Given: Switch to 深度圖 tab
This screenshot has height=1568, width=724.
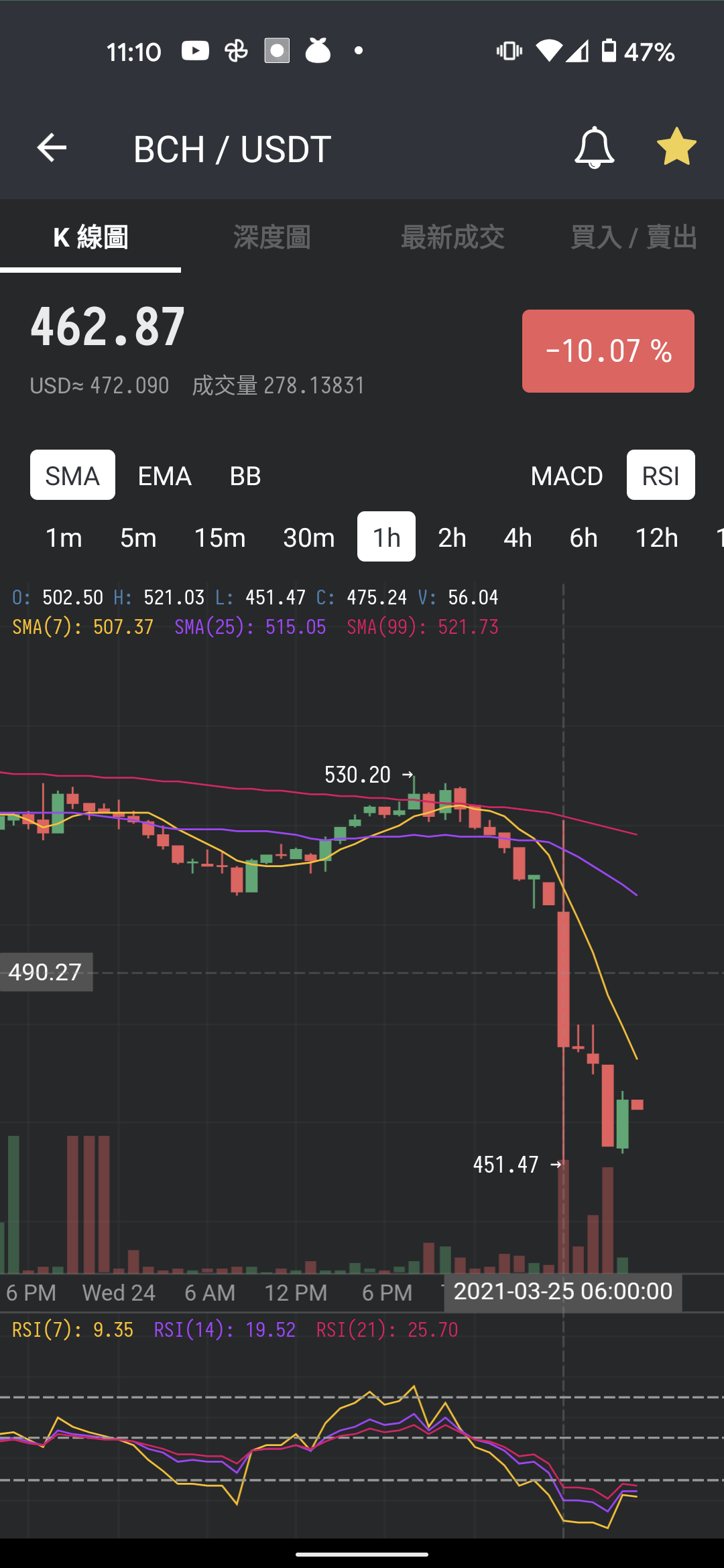Looking at the screenshot, I should coord(271,237).
